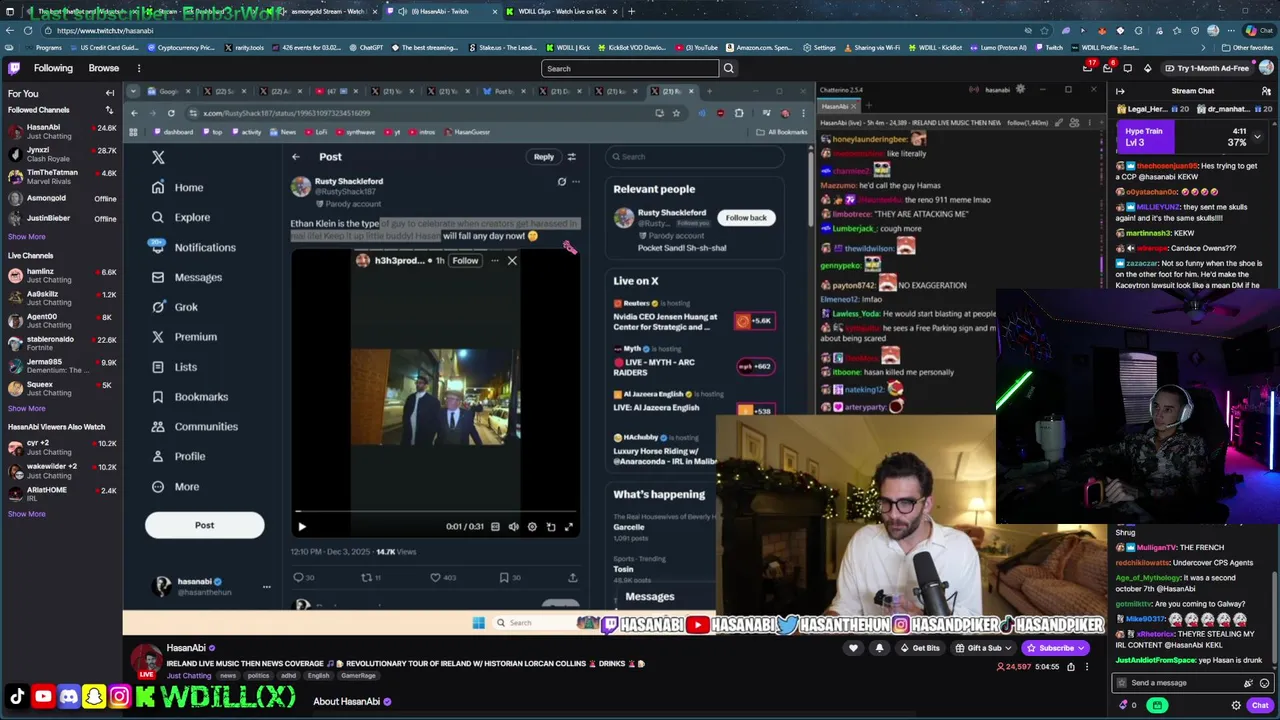
Task: Toggle HasanAbi notifications bell
Action: 879,648
